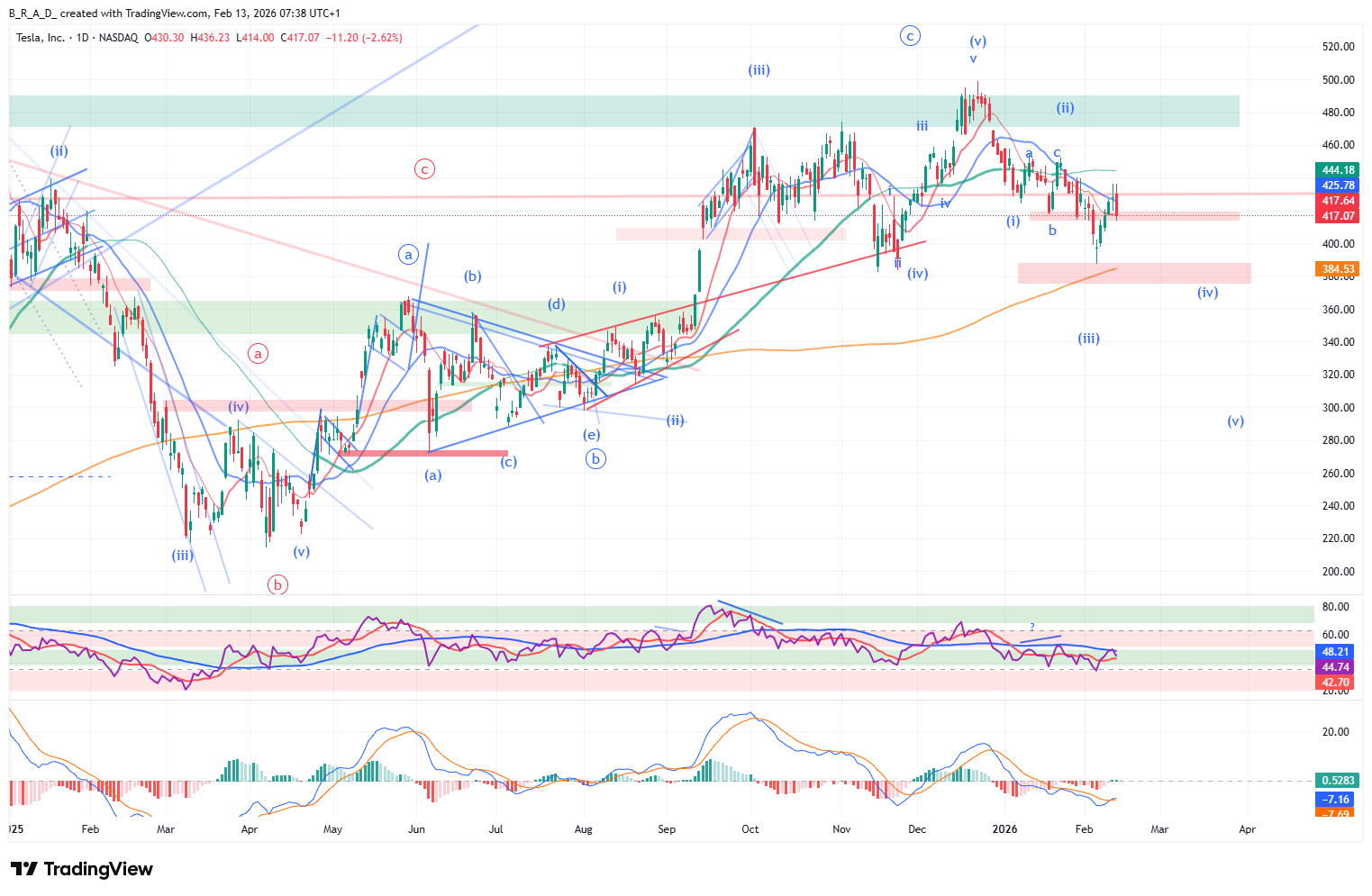1372x896 pixels.
Task: Click the purple 44.74 RSI value tag
Action: (x=1335, y=667)
